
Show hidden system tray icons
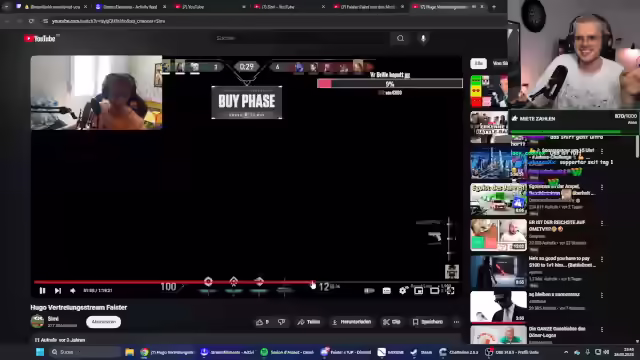click(566, 352)
